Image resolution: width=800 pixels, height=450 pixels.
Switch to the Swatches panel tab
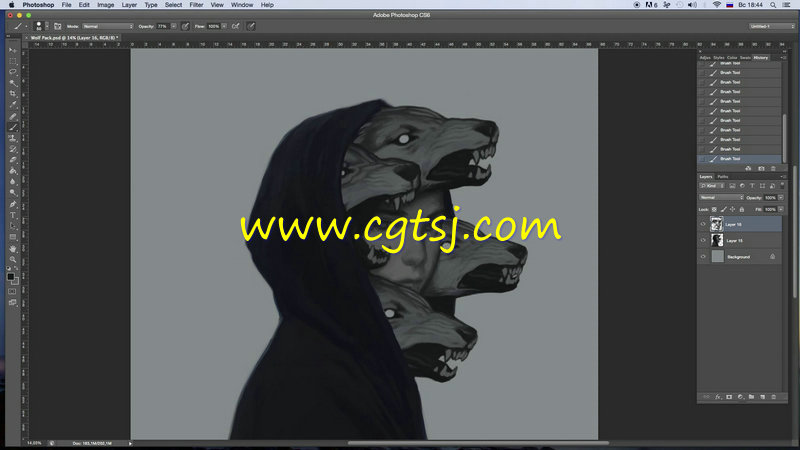point(745,58)
